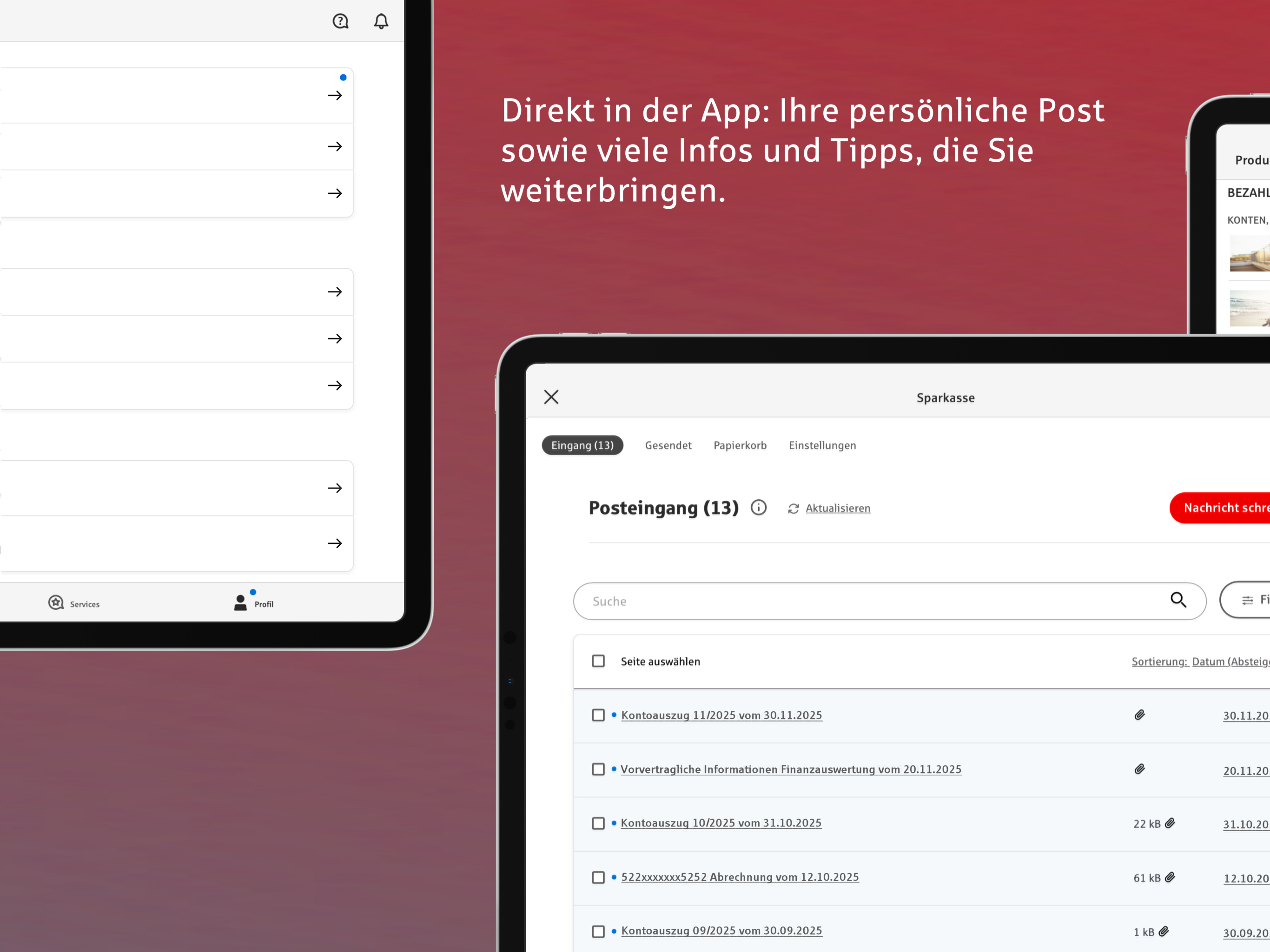Open Kontoauszug 09/2025 vom 30.09.2025
The height and width of the screenshot is (952, 1270).
click(x=721, y=931)
